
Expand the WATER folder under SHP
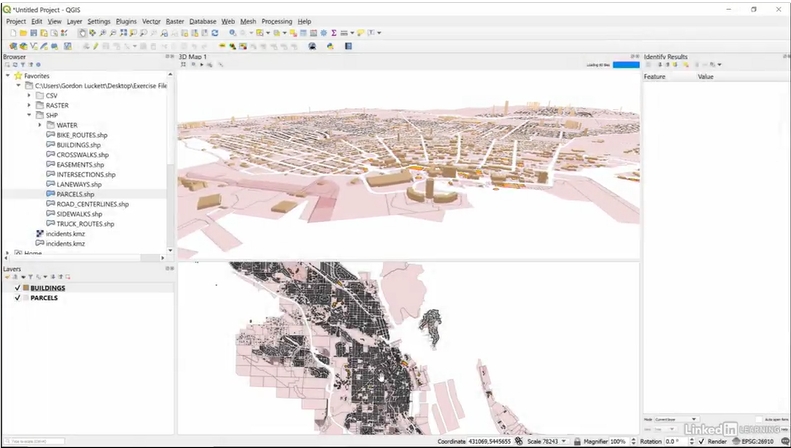[x=40, y=125]
